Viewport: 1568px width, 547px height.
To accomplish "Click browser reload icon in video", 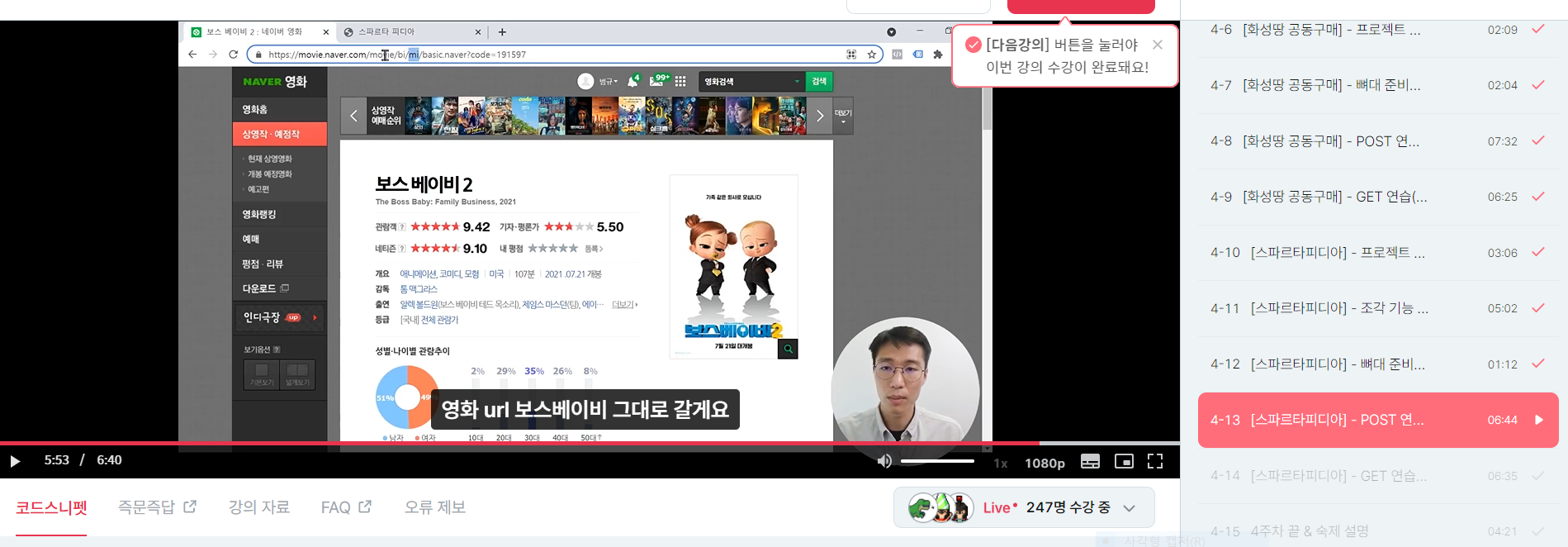I will [234, 55].
